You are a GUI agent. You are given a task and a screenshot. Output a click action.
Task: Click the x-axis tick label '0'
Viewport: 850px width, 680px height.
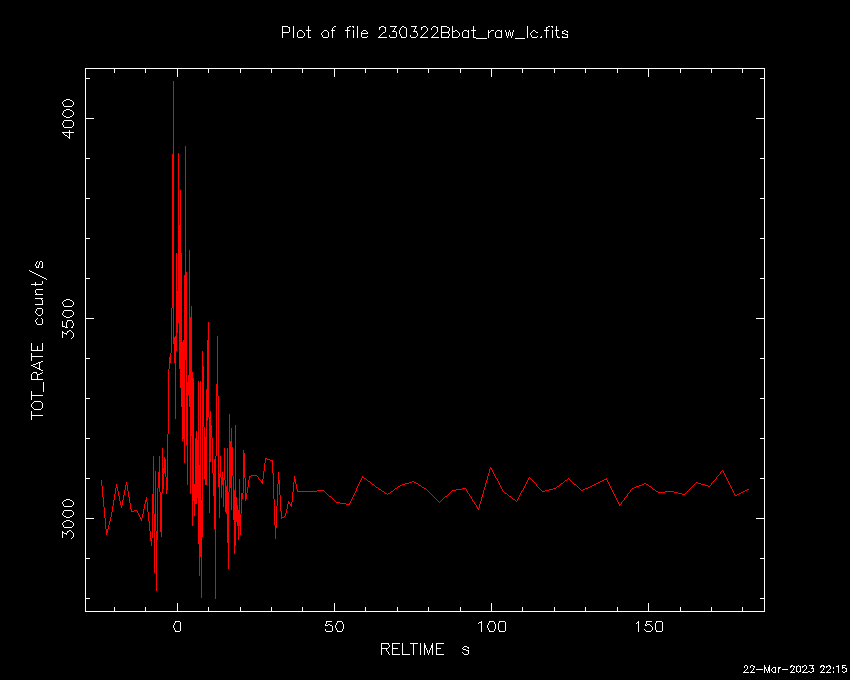tap(177, 627)
